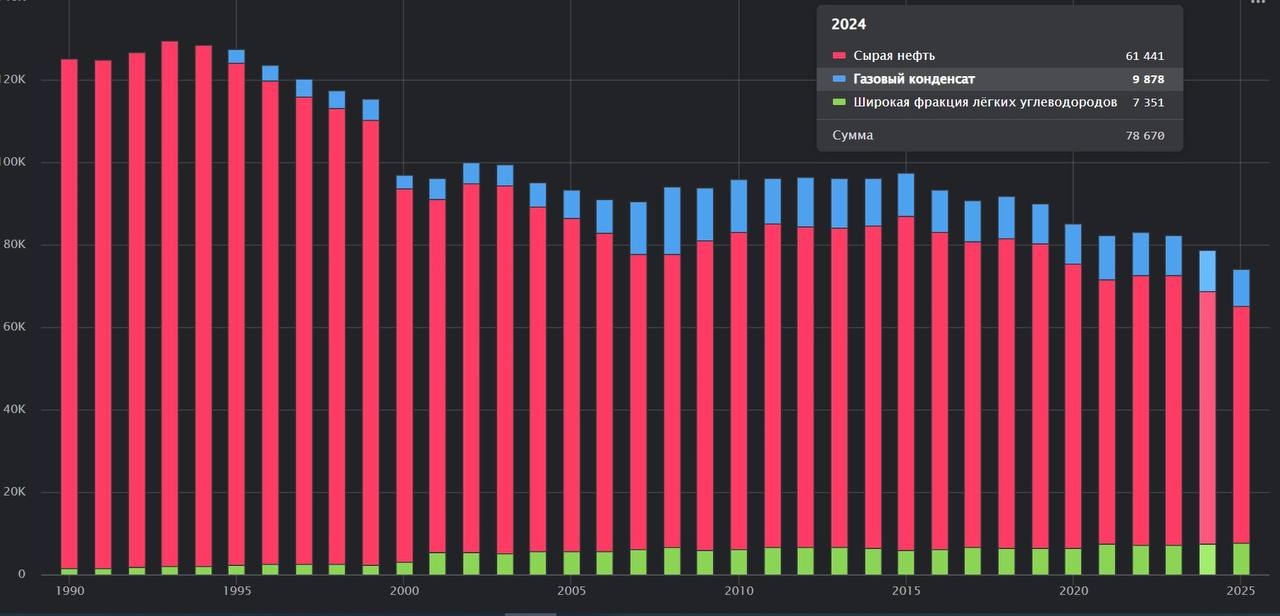Click the highlighted blue segment of 2024 bar
The height and width of the screenshot is (616, 1280).
1208,271
